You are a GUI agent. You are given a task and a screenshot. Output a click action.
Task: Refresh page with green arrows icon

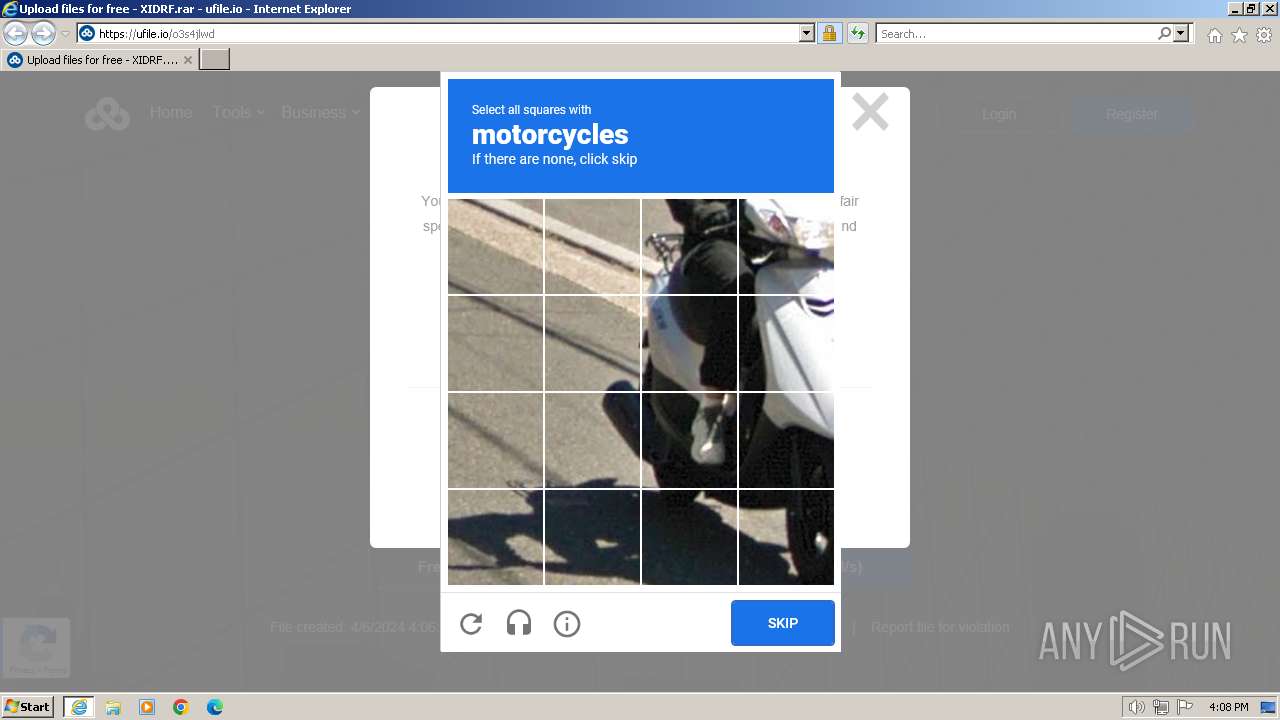tap(857, 34)
